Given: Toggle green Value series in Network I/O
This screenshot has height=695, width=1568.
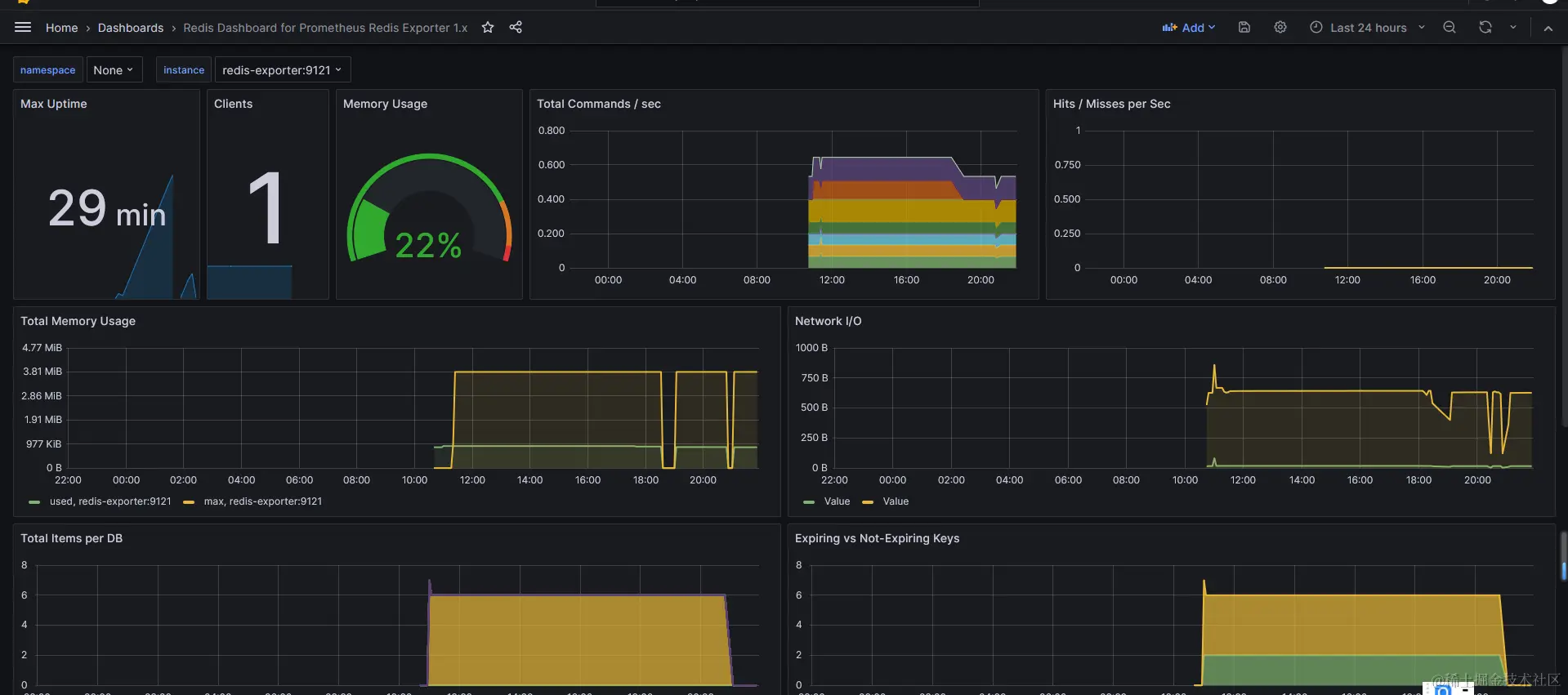Looking at the screenshot, I should pos(827,501).
